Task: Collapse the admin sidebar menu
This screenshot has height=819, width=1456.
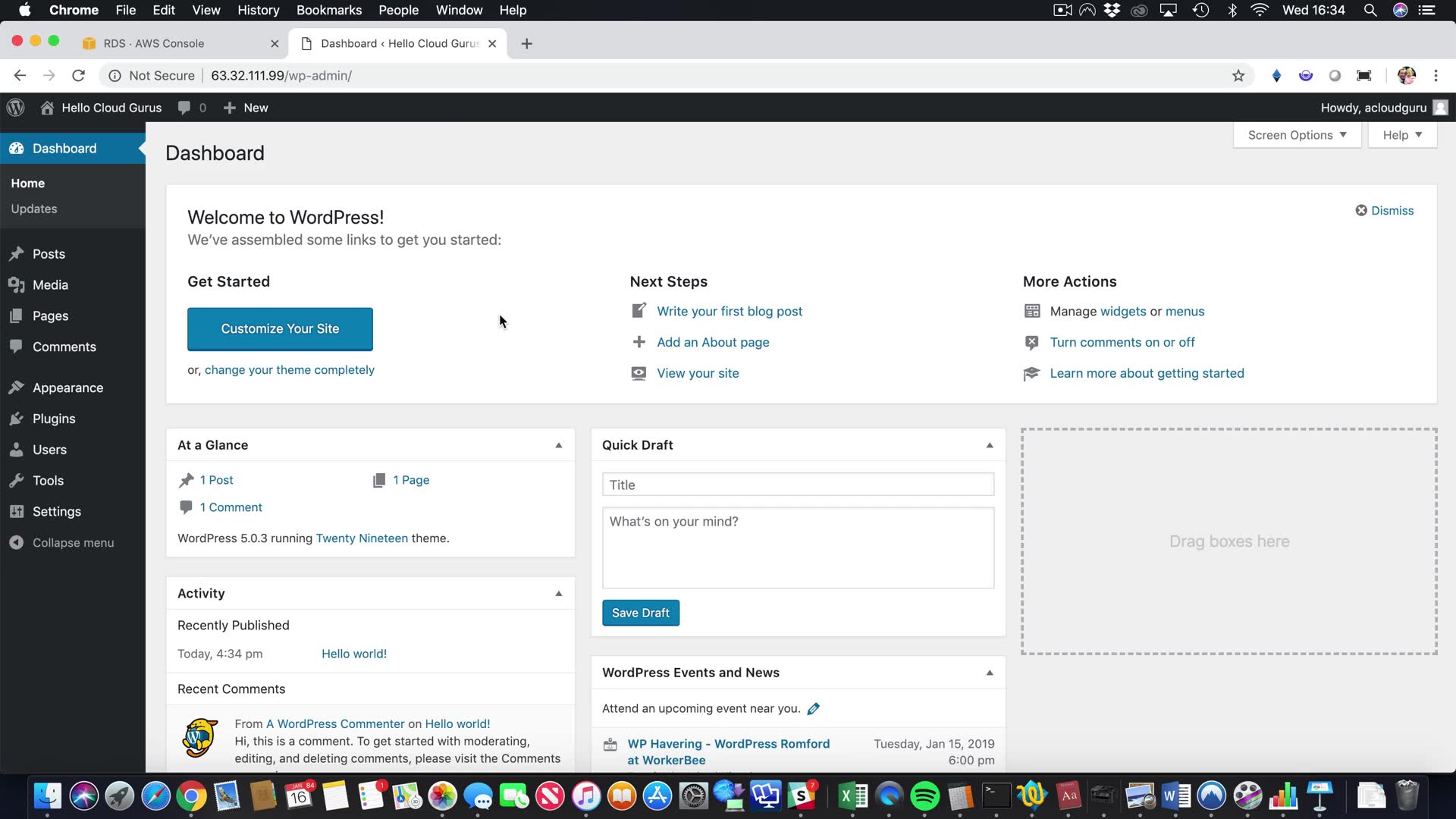Action: [x=73, y=543]
